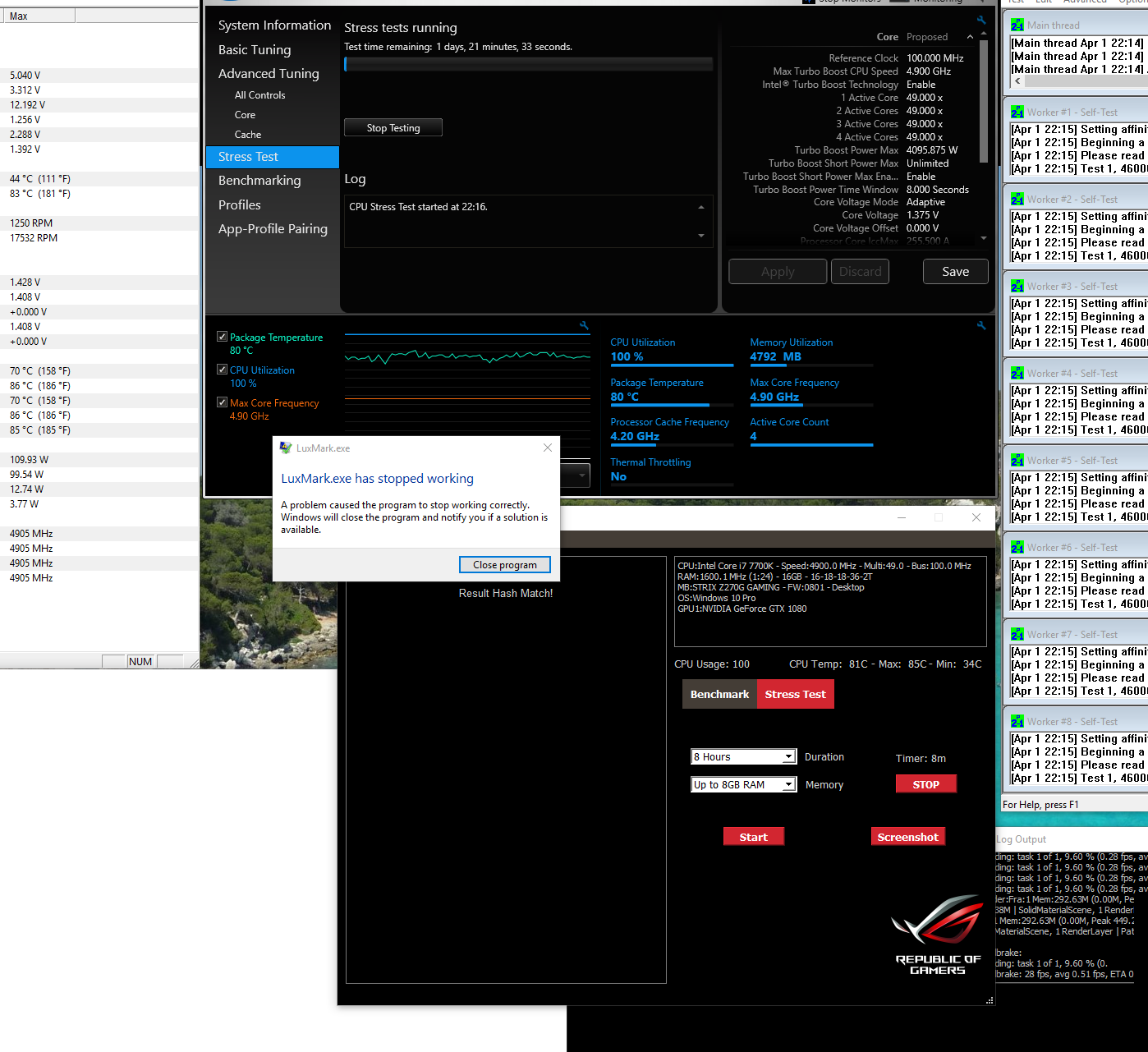Click Close program in the LuxMark error dialog

point(505,564)
